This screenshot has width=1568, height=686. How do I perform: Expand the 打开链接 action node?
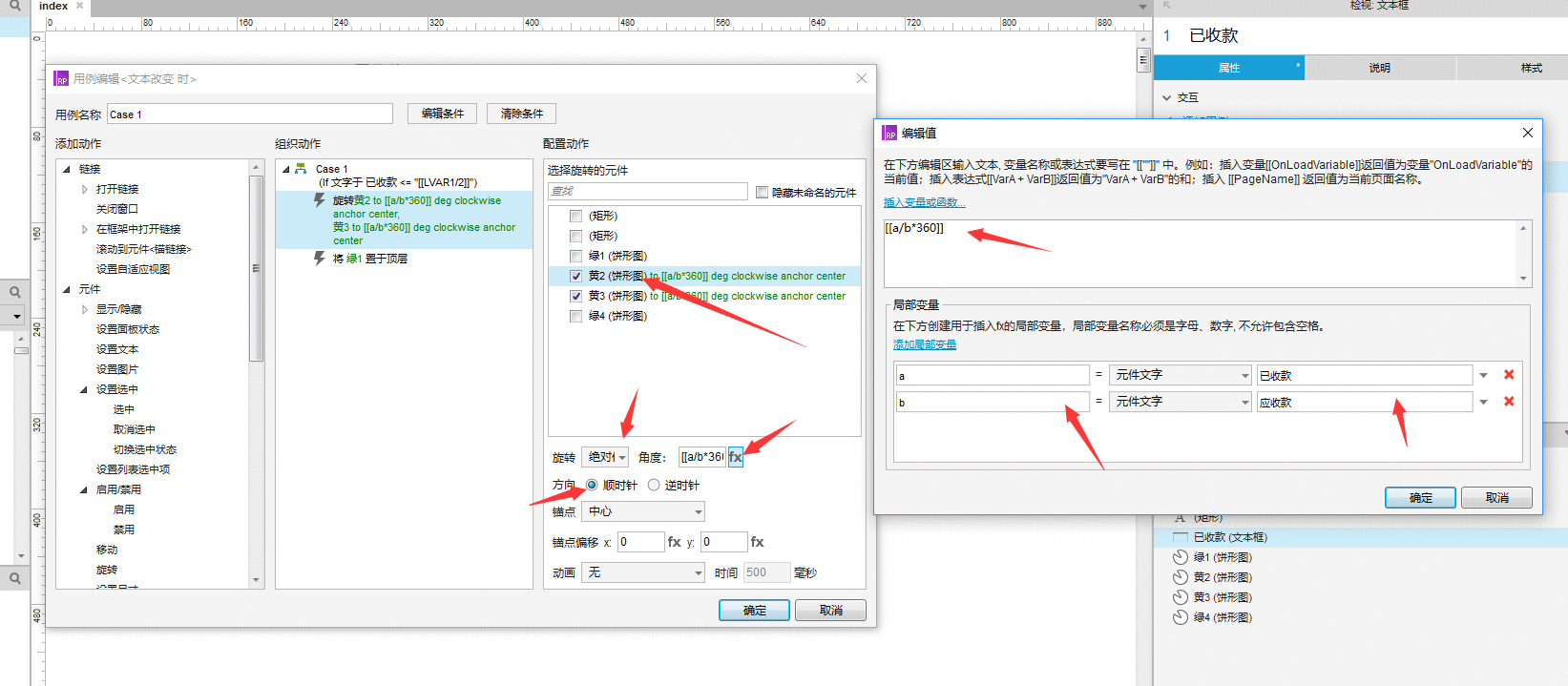pos(84,189)
